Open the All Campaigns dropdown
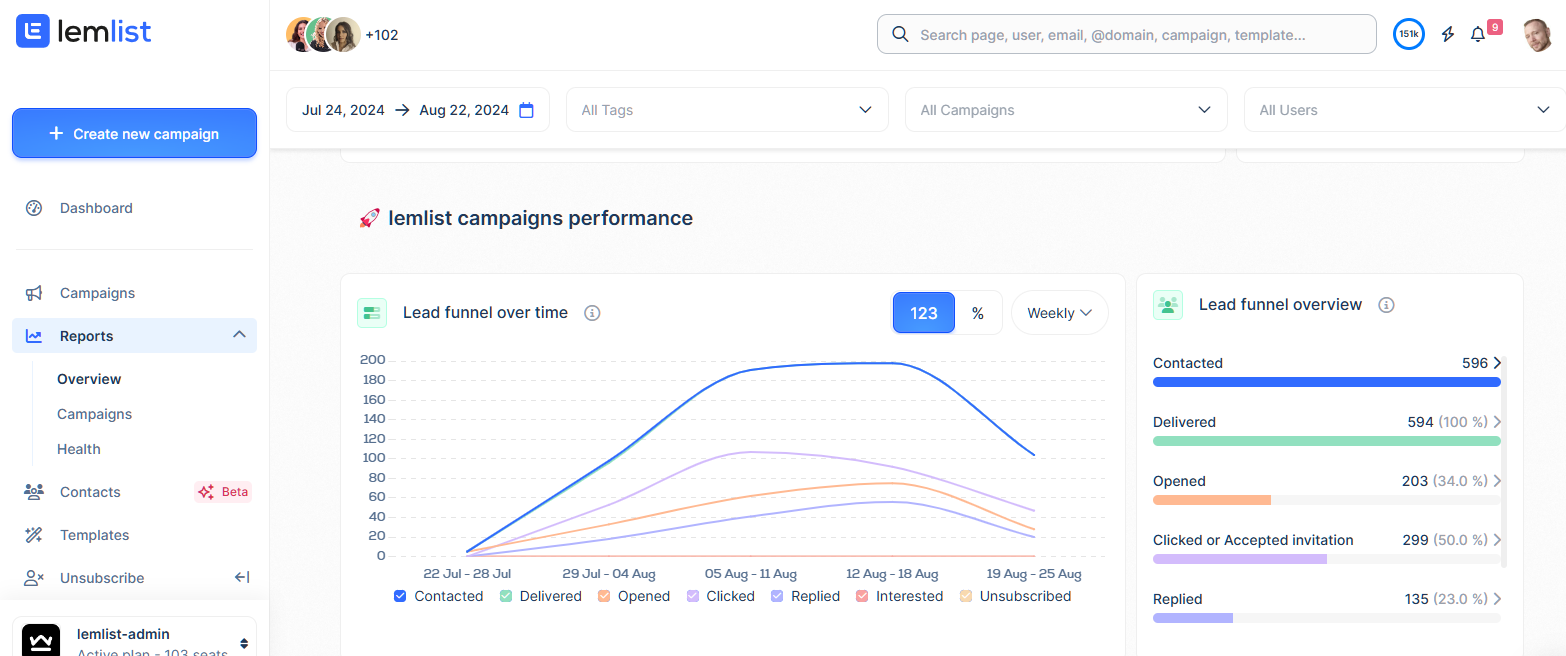Image resolution: width=1566 pixels, height=656 pixels. (x=1065, y=110)
